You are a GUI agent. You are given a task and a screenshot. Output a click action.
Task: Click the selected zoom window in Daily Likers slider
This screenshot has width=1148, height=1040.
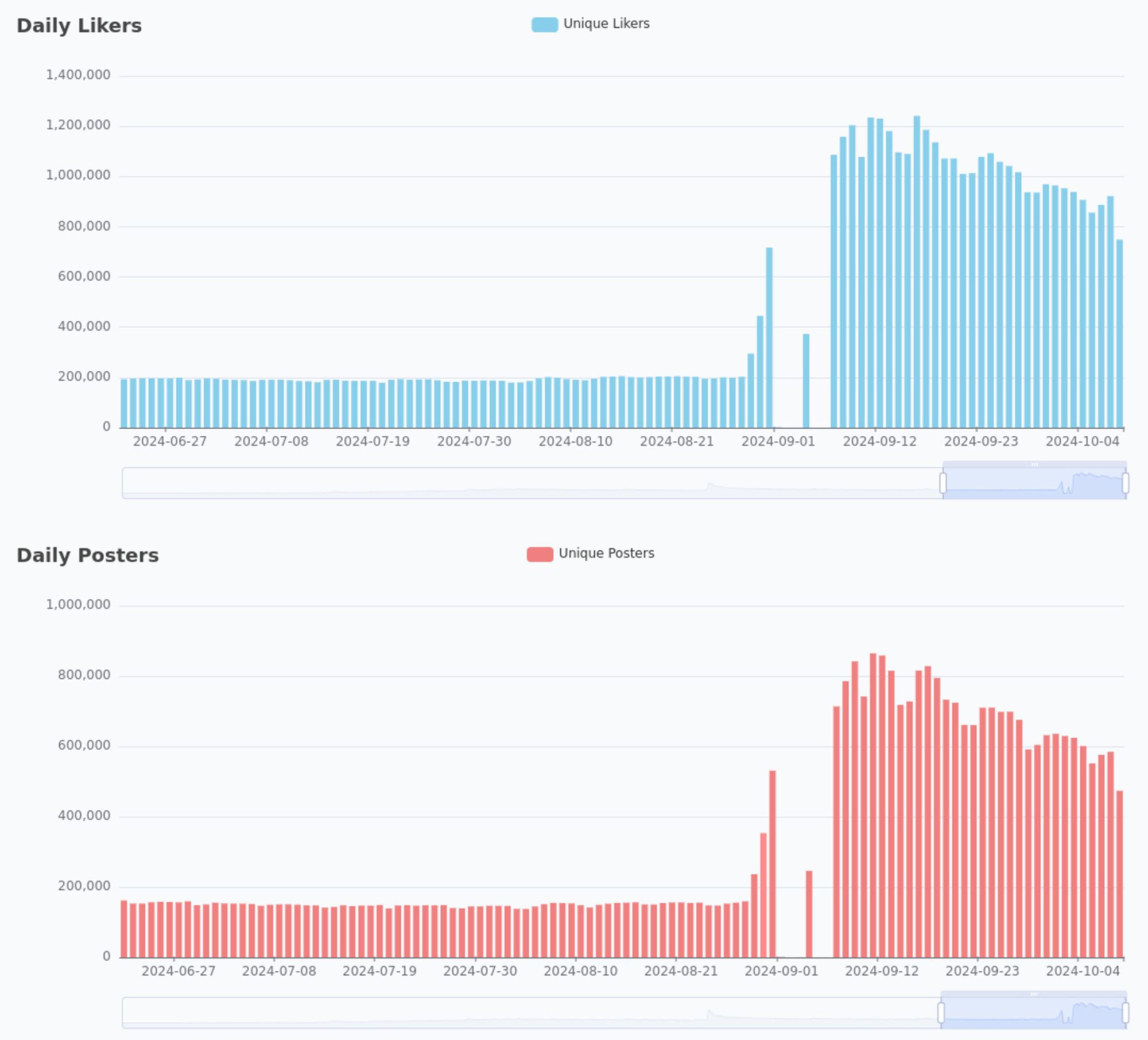point(1034,483)
